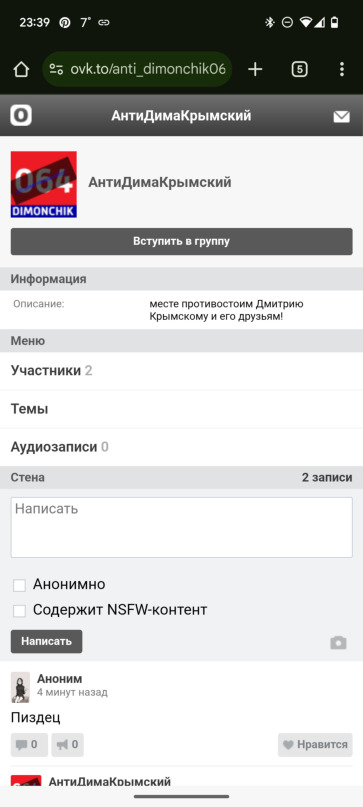Open a new tab with plus icon
Screen dimensions: 363x807
pyautogui.click(x=255, y=69)
